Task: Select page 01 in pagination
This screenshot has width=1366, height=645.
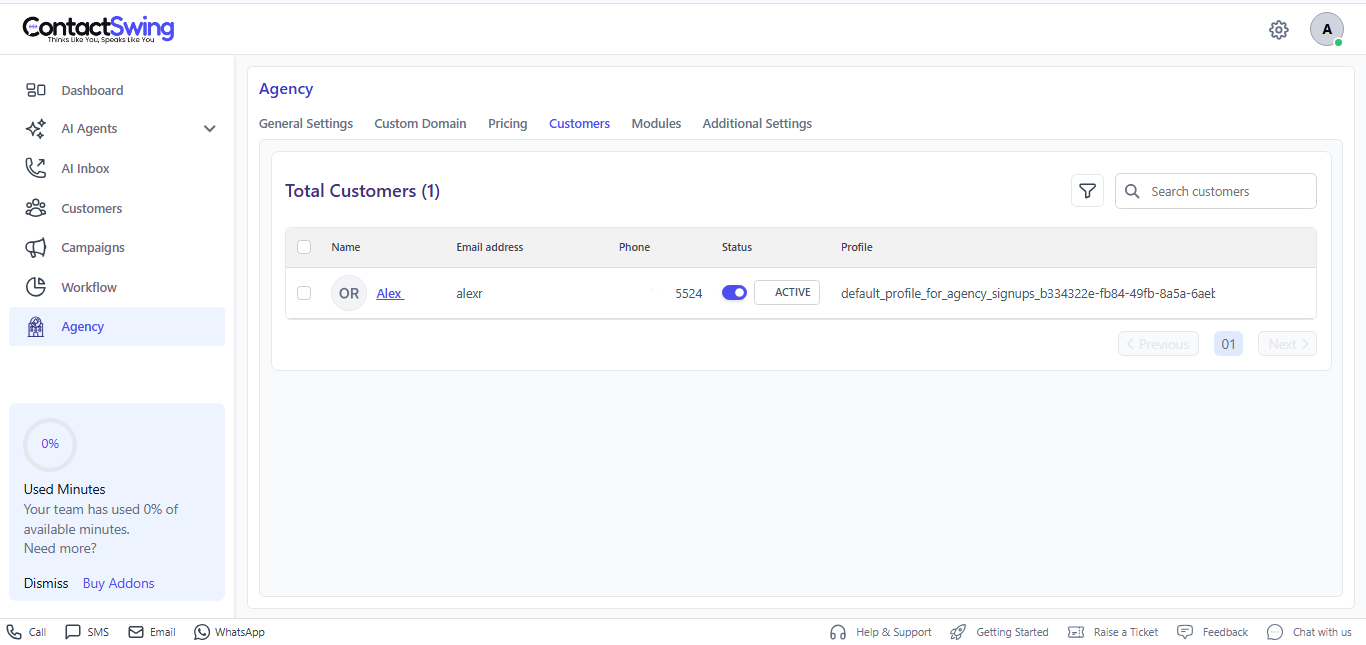Action: tap(1228, 344)
